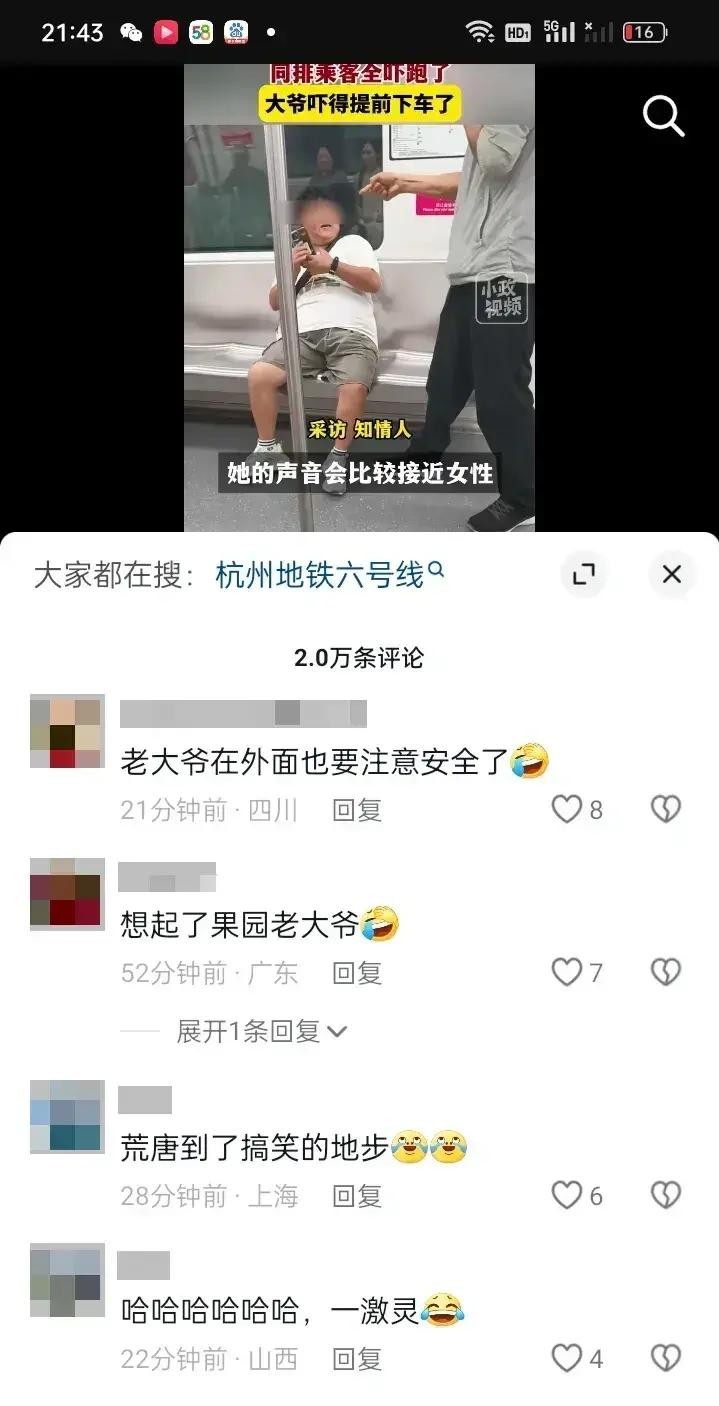Dislike the comment from 山西
The height and width of the screenshot is (1406, 719).
tap(666, 1358)
